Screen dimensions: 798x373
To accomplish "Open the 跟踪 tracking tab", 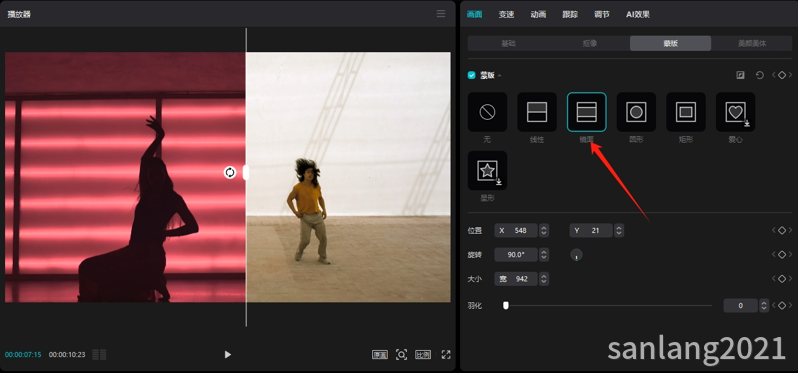I will click(x=570, y=14).
